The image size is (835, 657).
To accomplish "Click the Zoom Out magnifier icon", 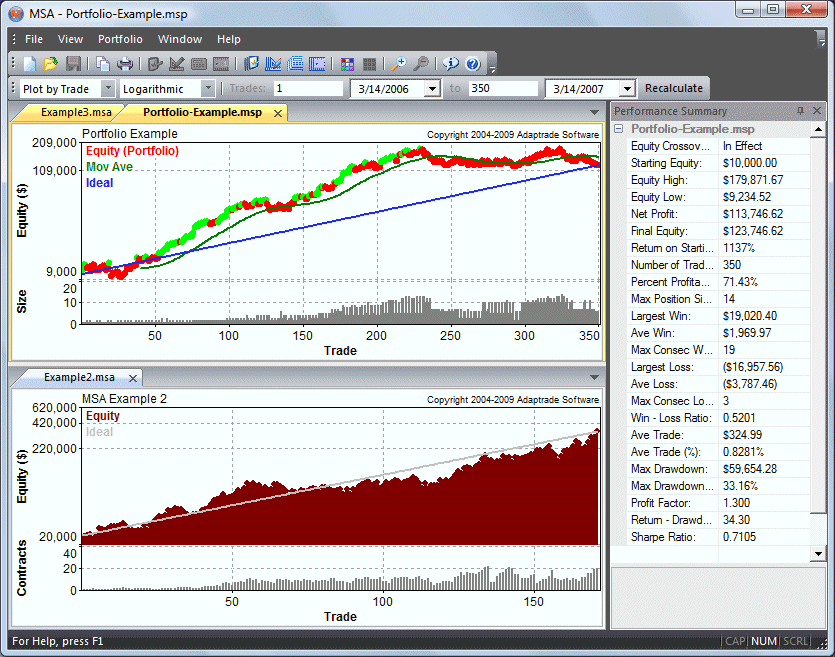I will [421, 64].
